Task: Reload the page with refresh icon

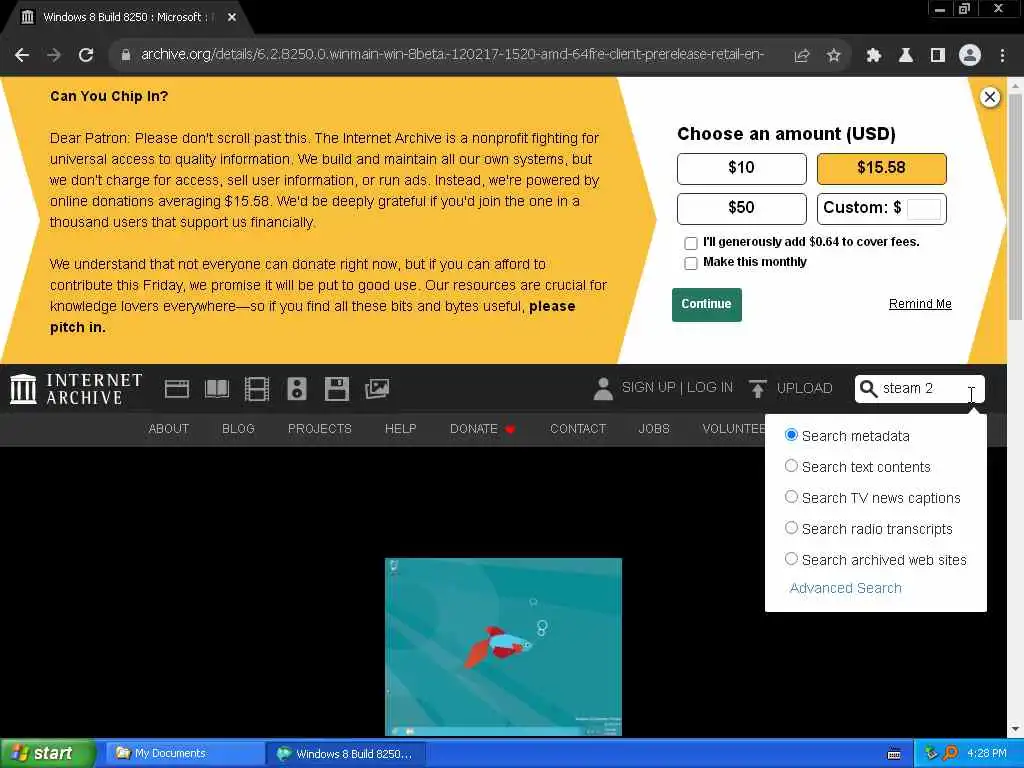Action: pyautogui.click(x=86, y=56)
